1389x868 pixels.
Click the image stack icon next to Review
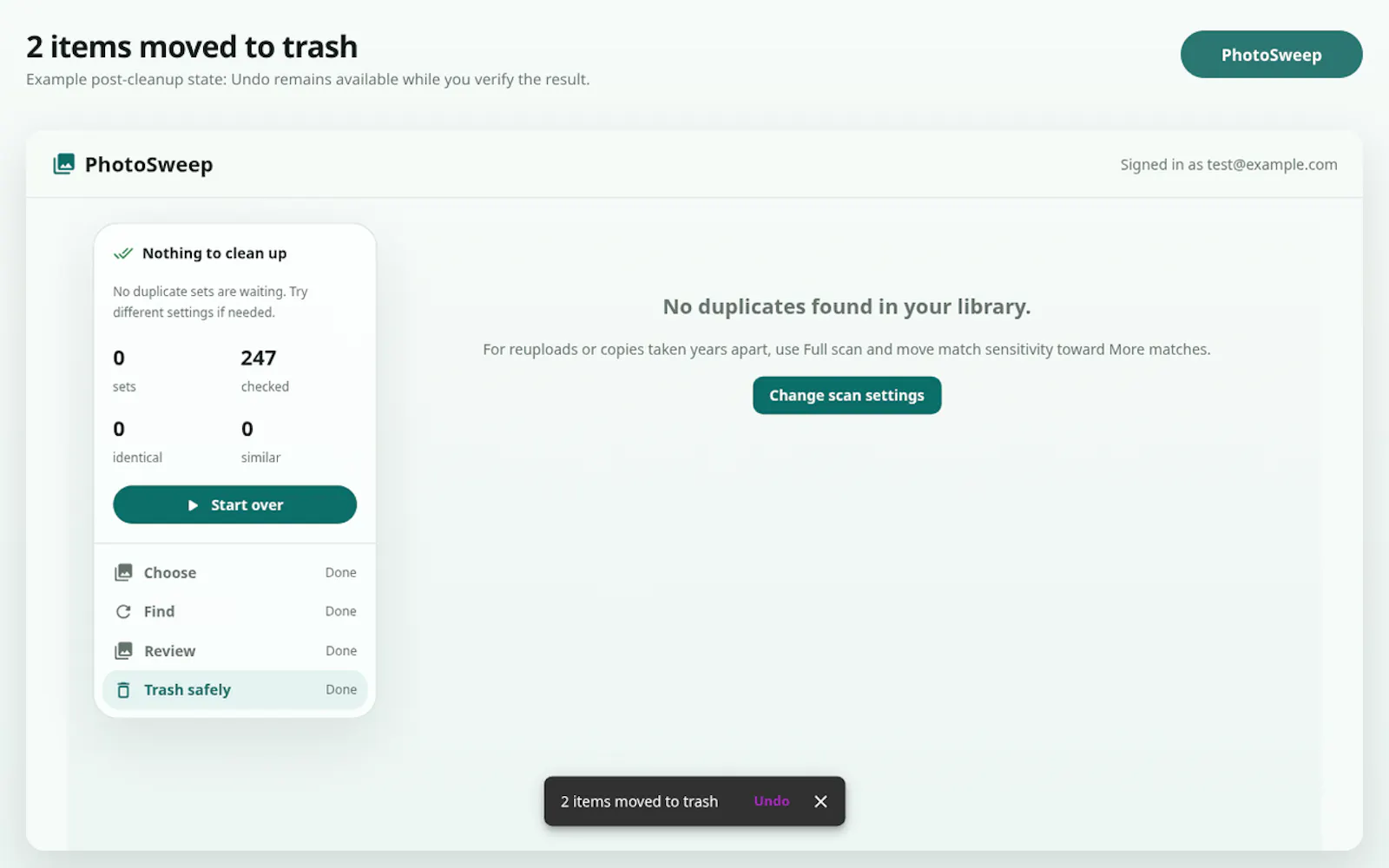pyautogui.click(x=123, y=651)
